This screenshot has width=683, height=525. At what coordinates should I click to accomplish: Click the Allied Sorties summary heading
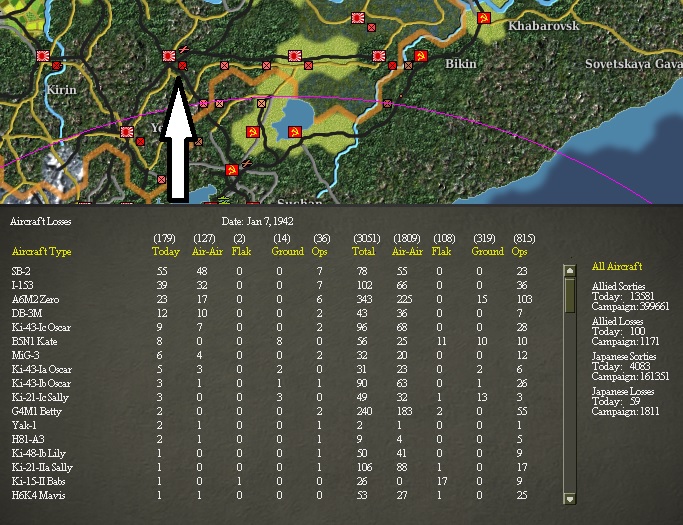click(x=619, y=286)
